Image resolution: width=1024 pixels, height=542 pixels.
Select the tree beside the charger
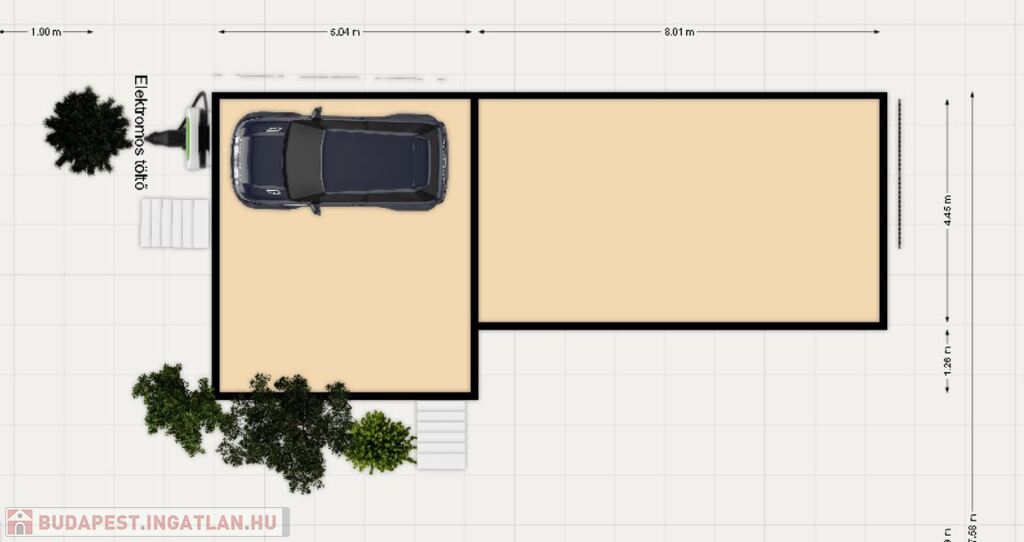[x=87, y=130]
